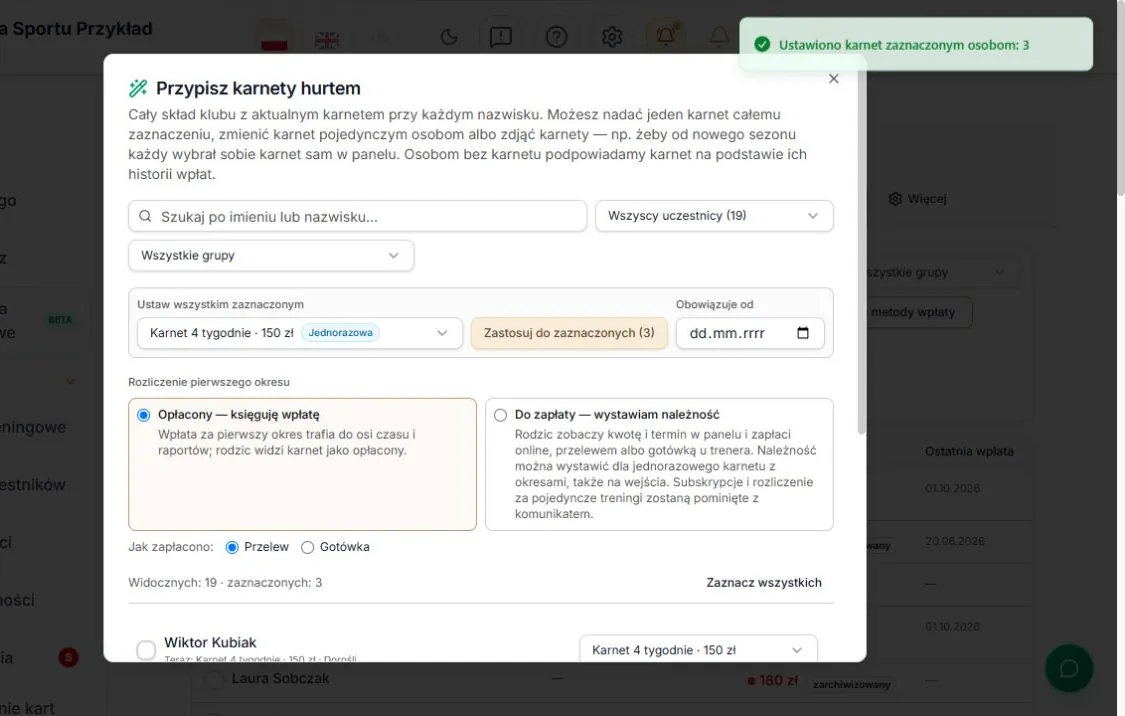Open the chat bubble widget
The width and height of the screenshot is (1125, 716).
click(x=1069, y=668)
